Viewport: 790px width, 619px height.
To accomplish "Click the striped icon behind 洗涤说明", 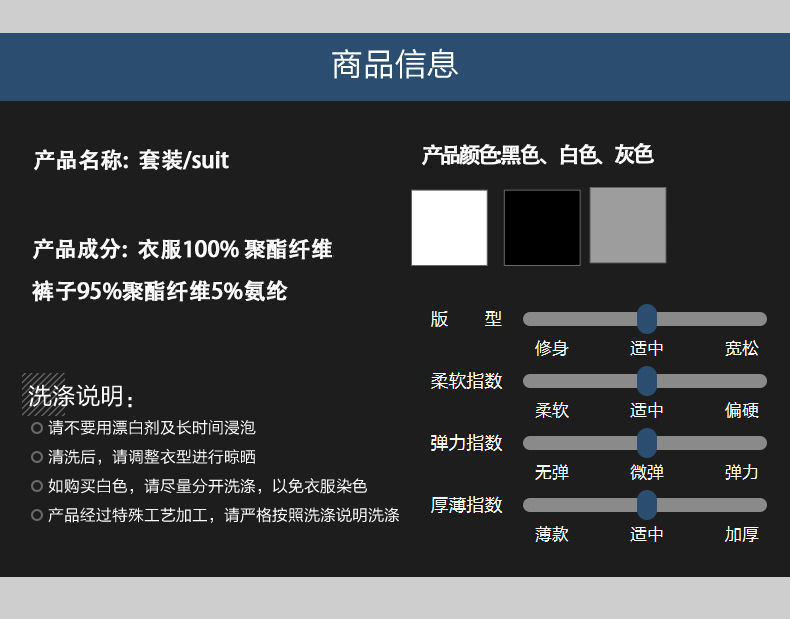I will coord(43,394).
